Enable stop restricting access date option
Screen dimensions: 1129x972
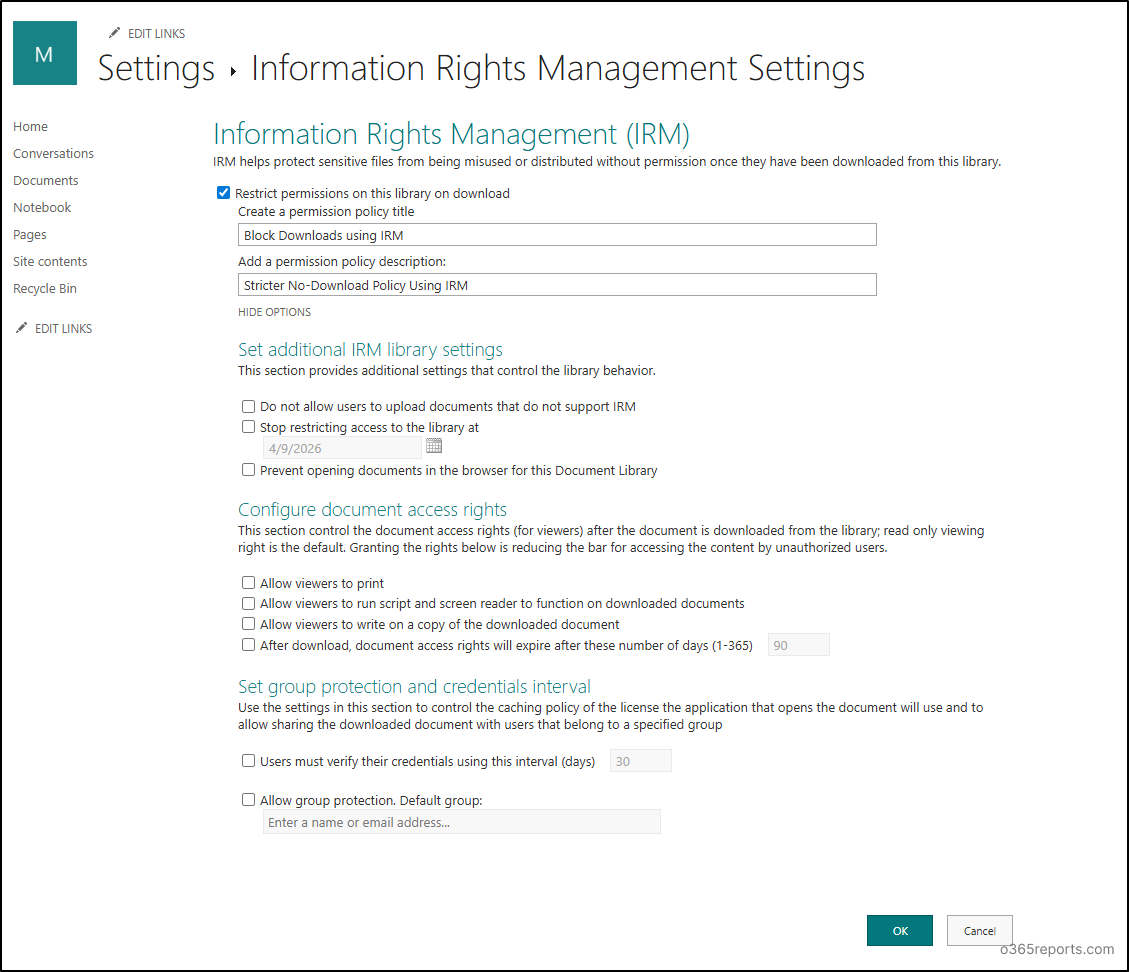pyautogui.click(x=248, y=426)
